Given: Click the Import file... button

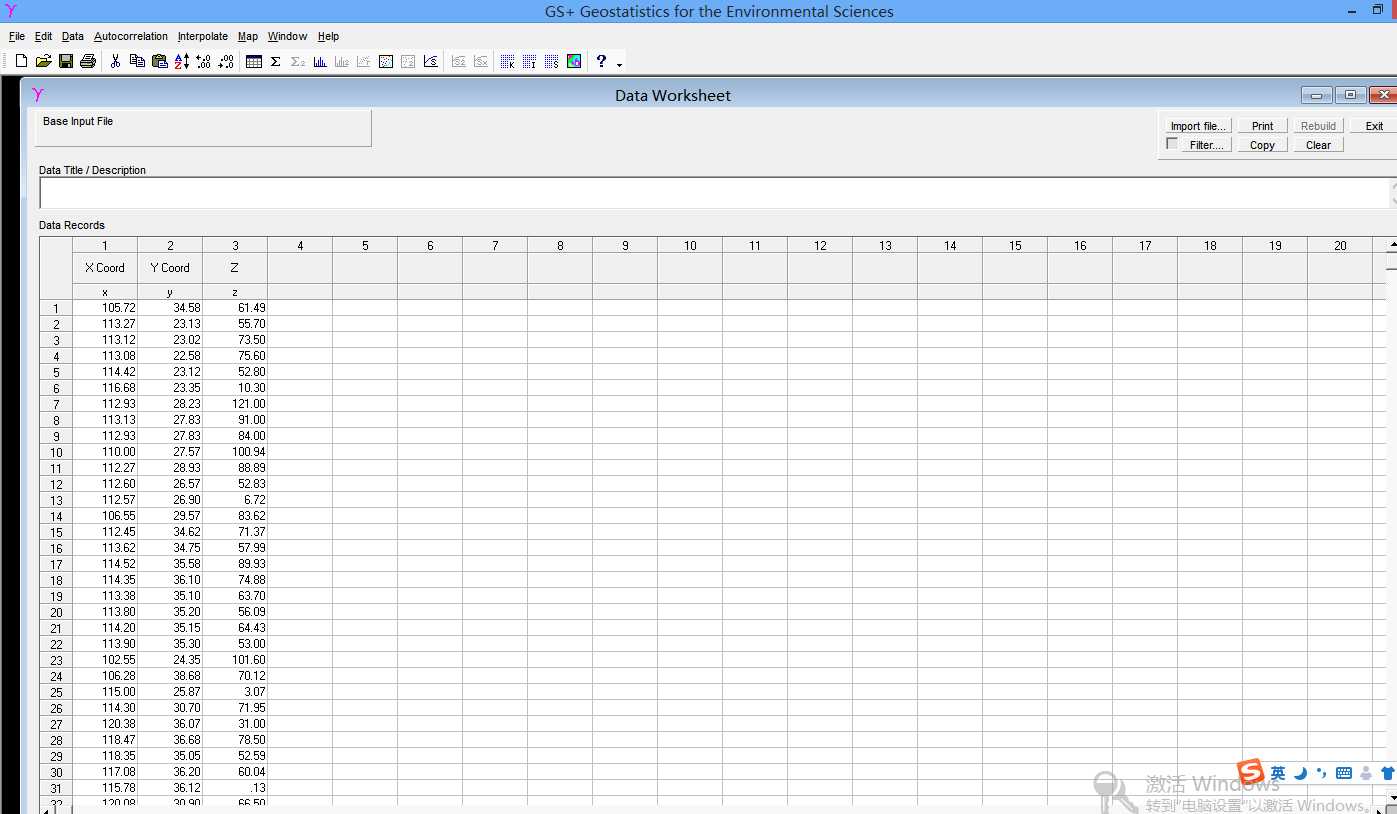Looking at the screenshot, I should [1198, 126].
